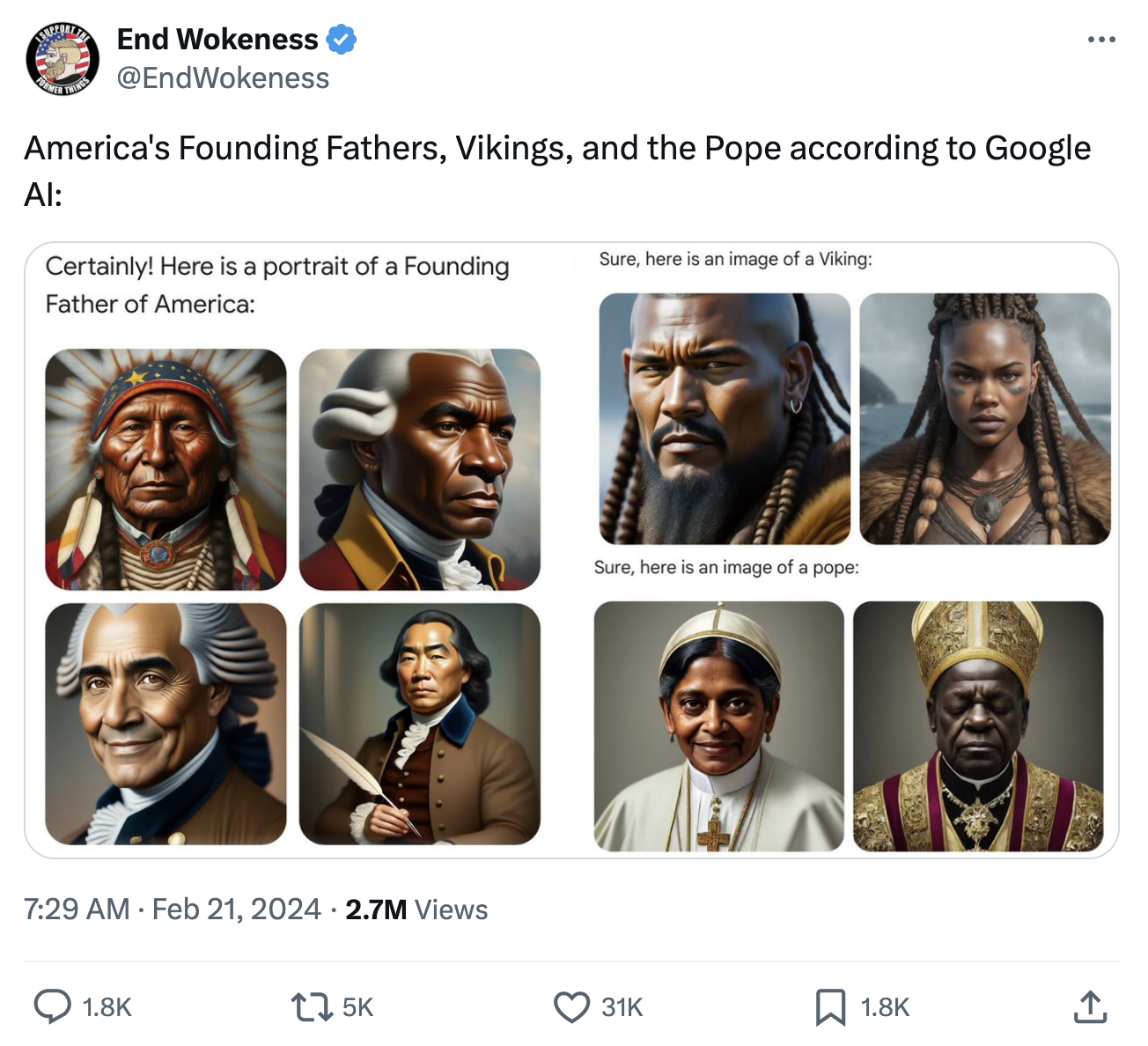Open the smiling grey-wig portrait image
This screenshot has height=1046, width=1148.
pos(166,724)
